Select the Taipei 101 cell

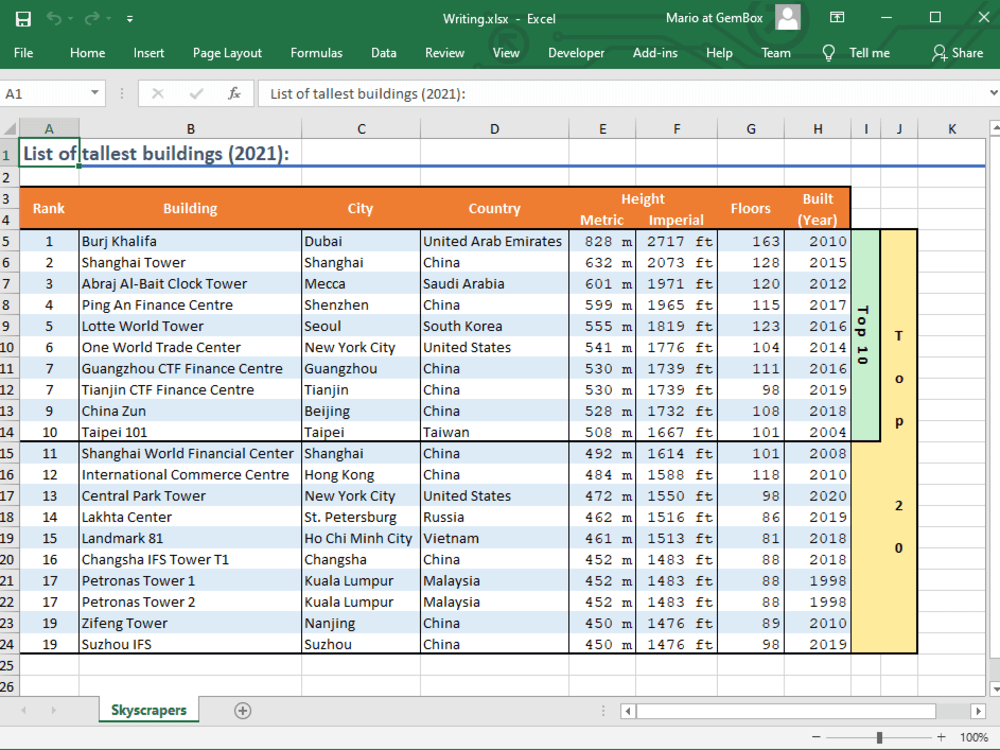[190, 432]
